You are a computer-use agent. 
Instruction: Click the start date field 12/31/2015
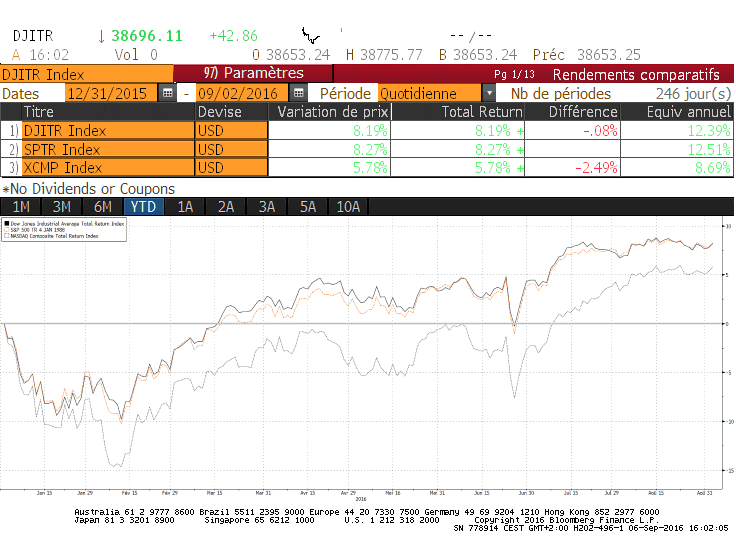112,93
